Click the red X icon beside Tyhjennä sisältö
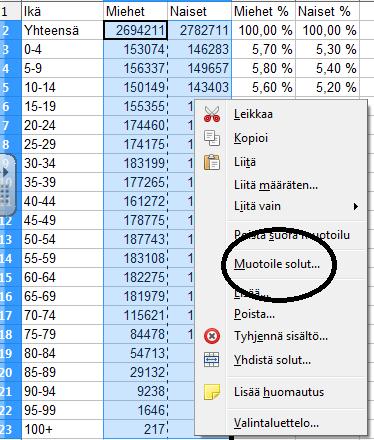374x440 pixels. [212, 336]
